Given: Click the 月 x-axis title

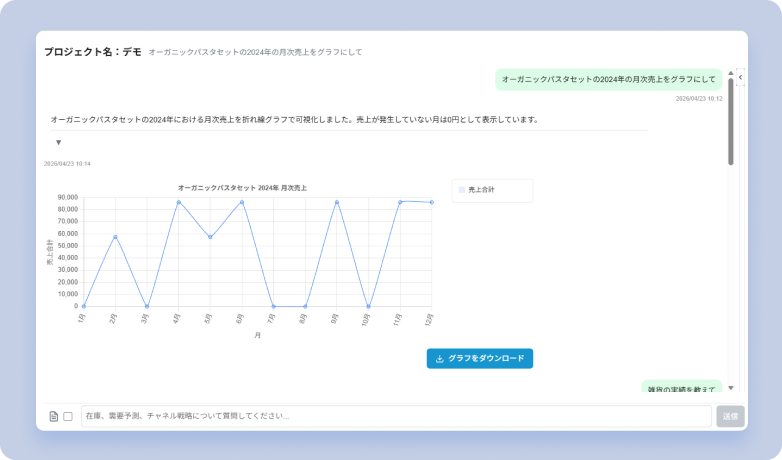Looking at the screenshot, I should coord(257,335).
